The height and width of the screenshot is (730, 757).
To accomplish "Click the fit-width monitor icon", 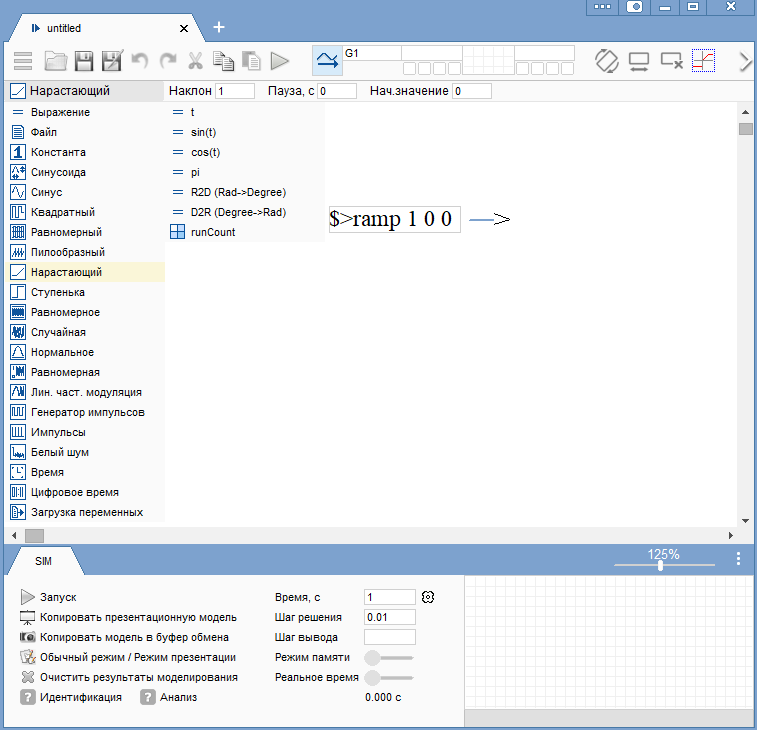I will point(639,62).
